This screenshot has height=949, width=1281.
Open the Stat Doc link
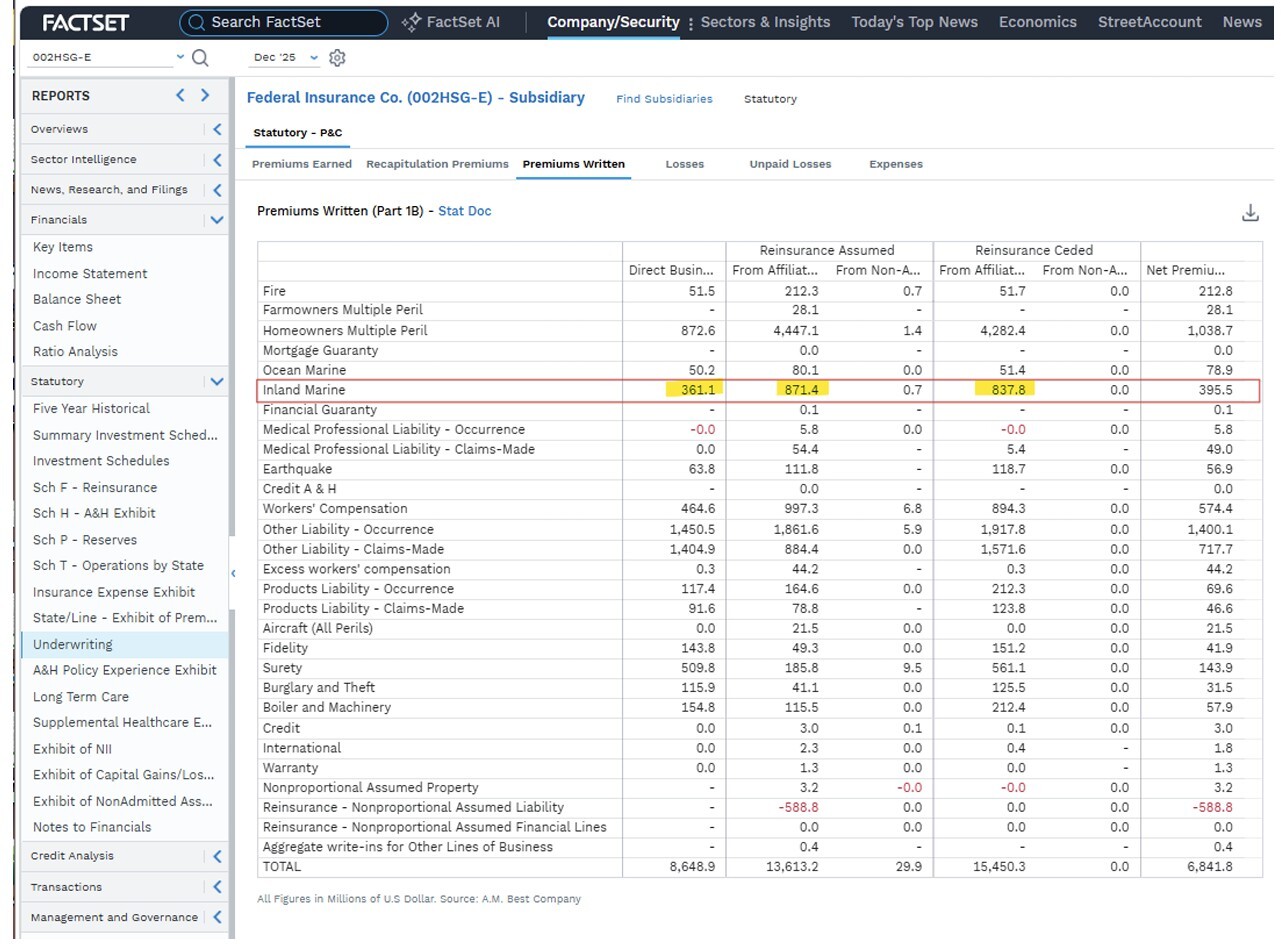point(465,211)
